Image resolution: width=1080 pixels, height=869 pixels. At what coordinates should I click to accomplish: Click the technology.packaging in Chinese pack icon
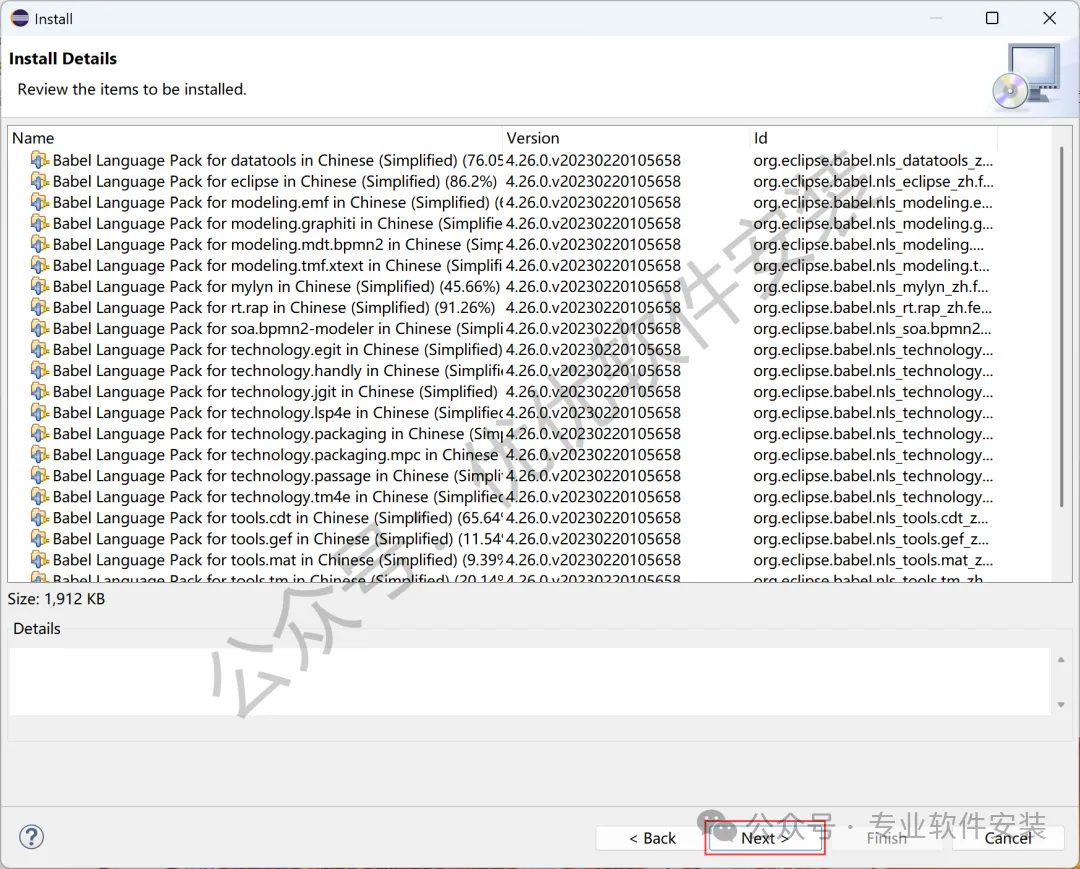click(40, 434)
